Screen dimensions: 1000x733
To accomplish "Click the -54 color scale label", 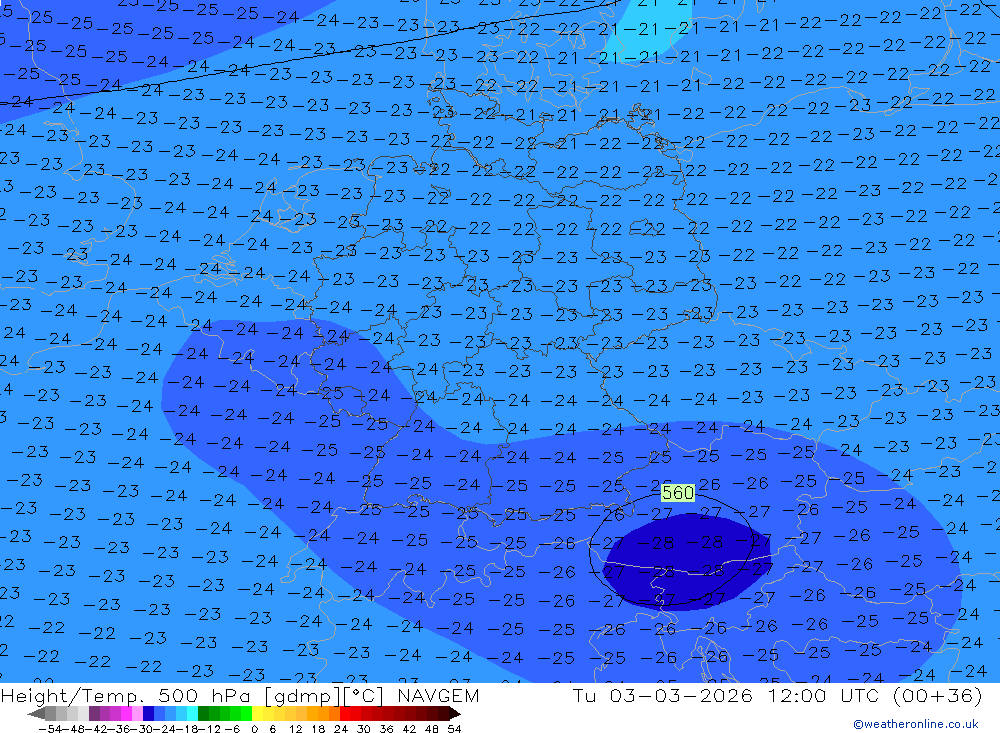I will (x=50, y=729).
